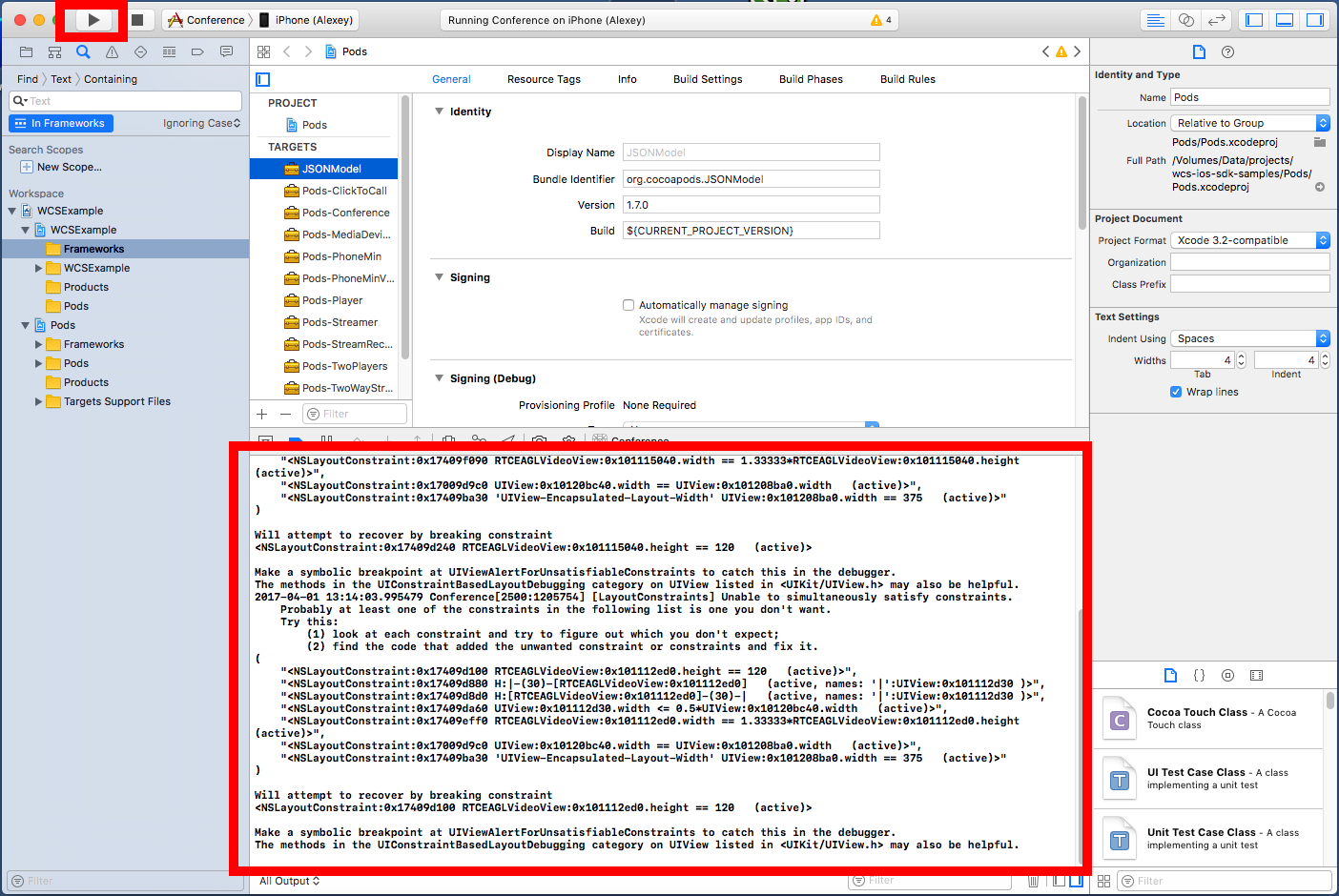Expand the Targets Support Files folder
The image size is (1339, 896).
pyautogui.click(x=38, y=401)
